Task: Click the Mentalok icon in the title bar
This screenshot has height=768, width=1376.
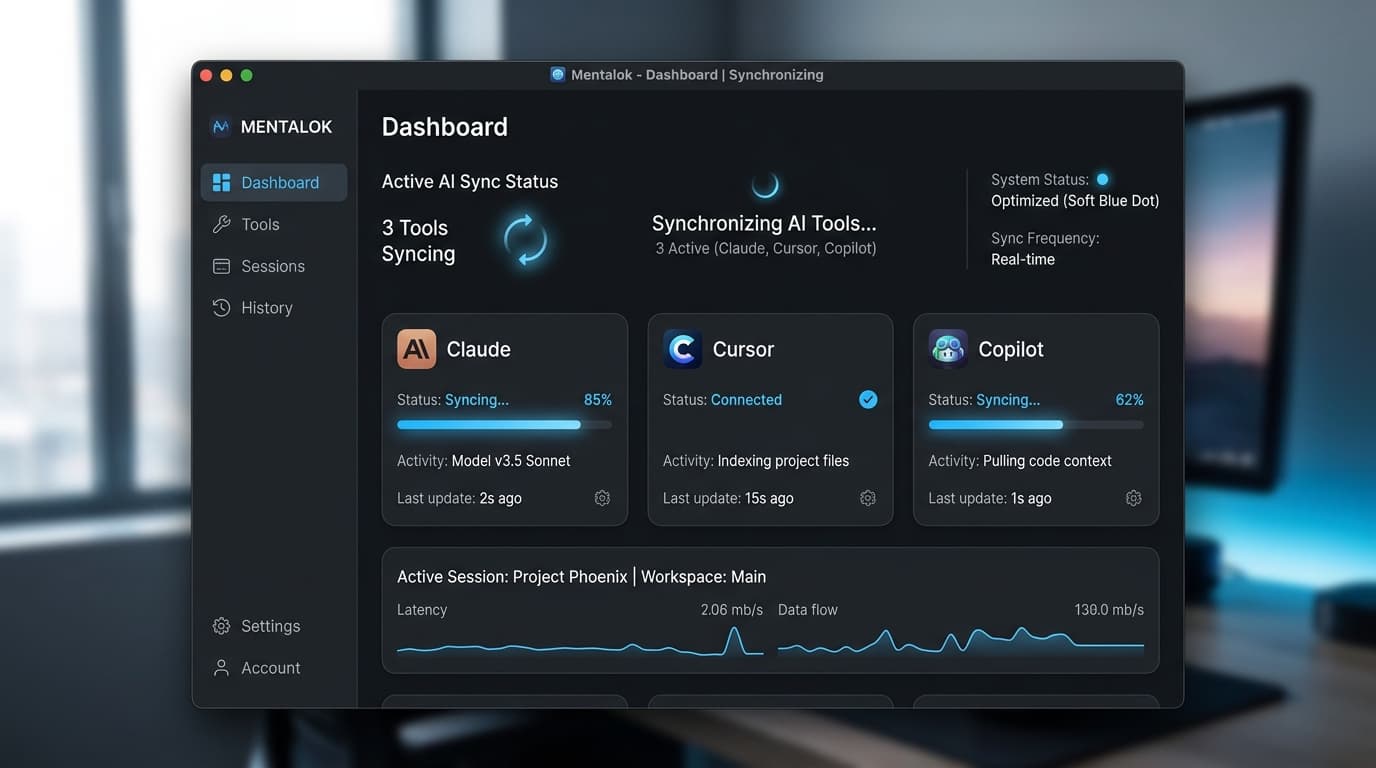Action: 558,75
